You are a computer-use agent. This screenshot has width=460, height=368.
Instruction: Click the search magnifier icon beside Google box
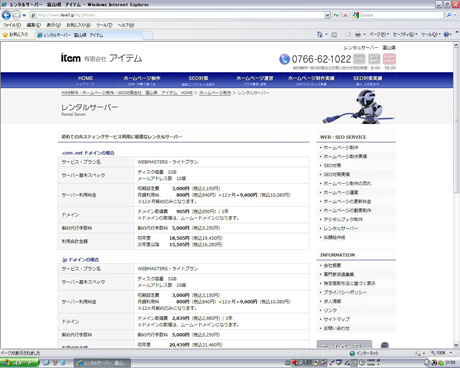coord(449,15)
